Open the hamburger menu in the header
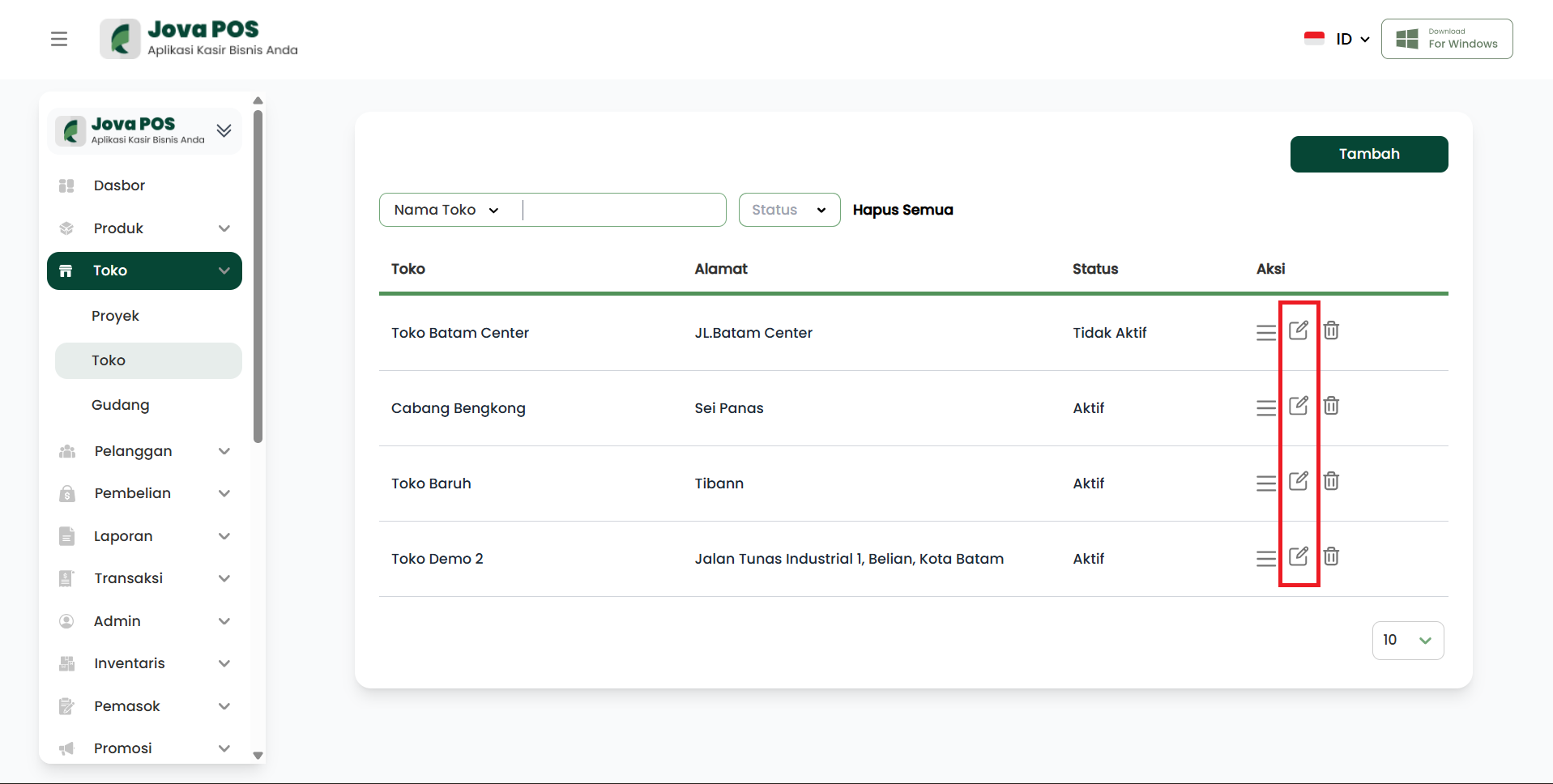Screen dimensions: 1553x784 [x=59, y=39]
